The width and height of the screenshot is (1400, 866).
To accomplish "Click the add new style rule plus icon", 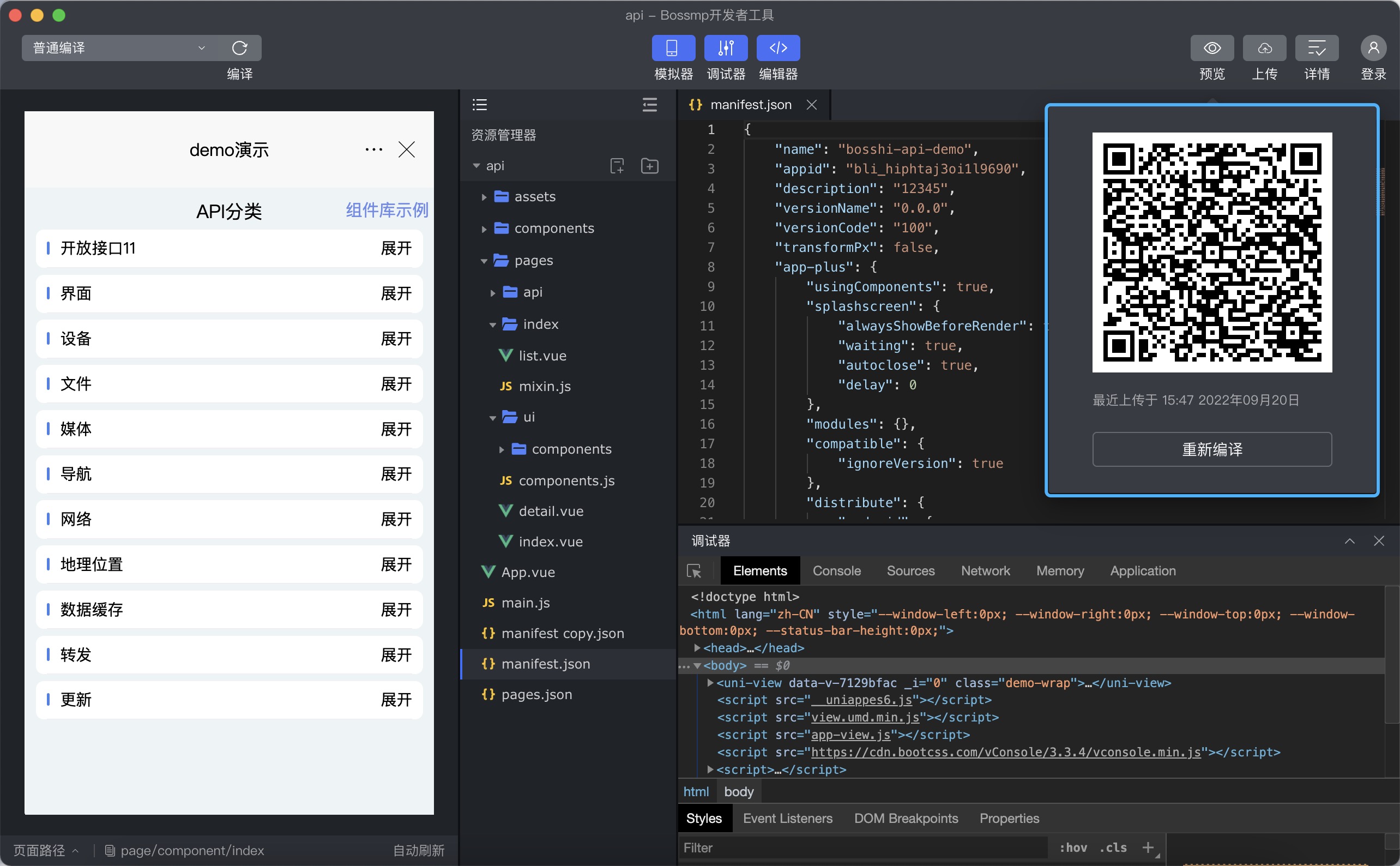I will pyautogui.click(x=1148, y=847).
